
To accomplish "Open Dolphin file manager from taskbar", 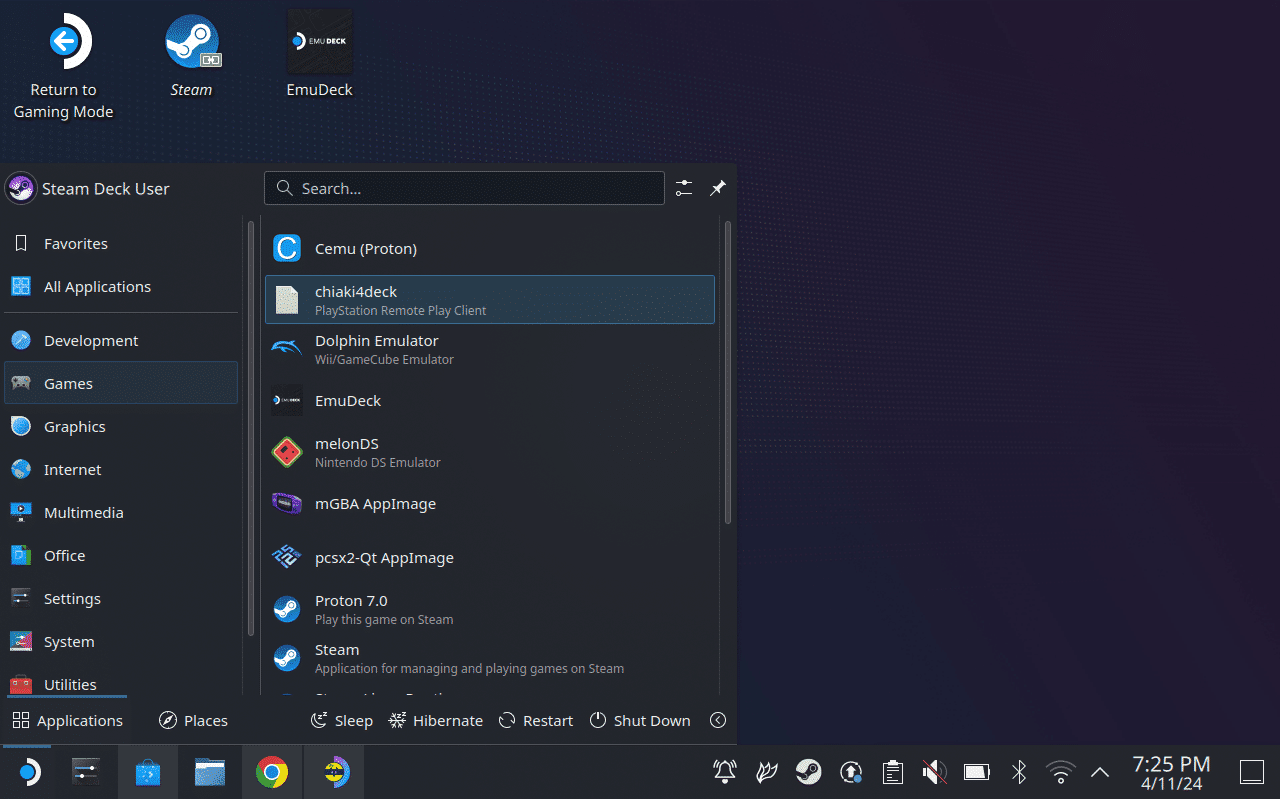I will coord(210,772).
